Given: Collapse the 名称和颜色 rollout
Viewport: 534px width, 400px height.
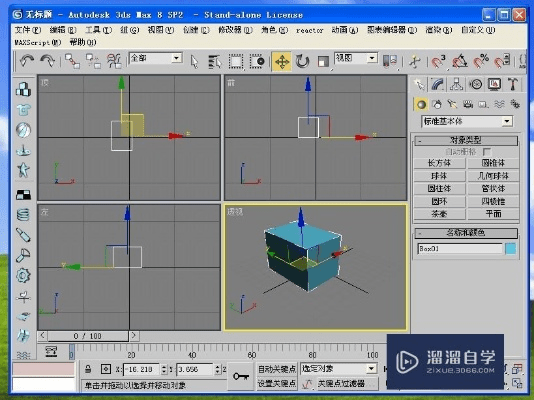Looking at the screenshot, I should [466, 233].
